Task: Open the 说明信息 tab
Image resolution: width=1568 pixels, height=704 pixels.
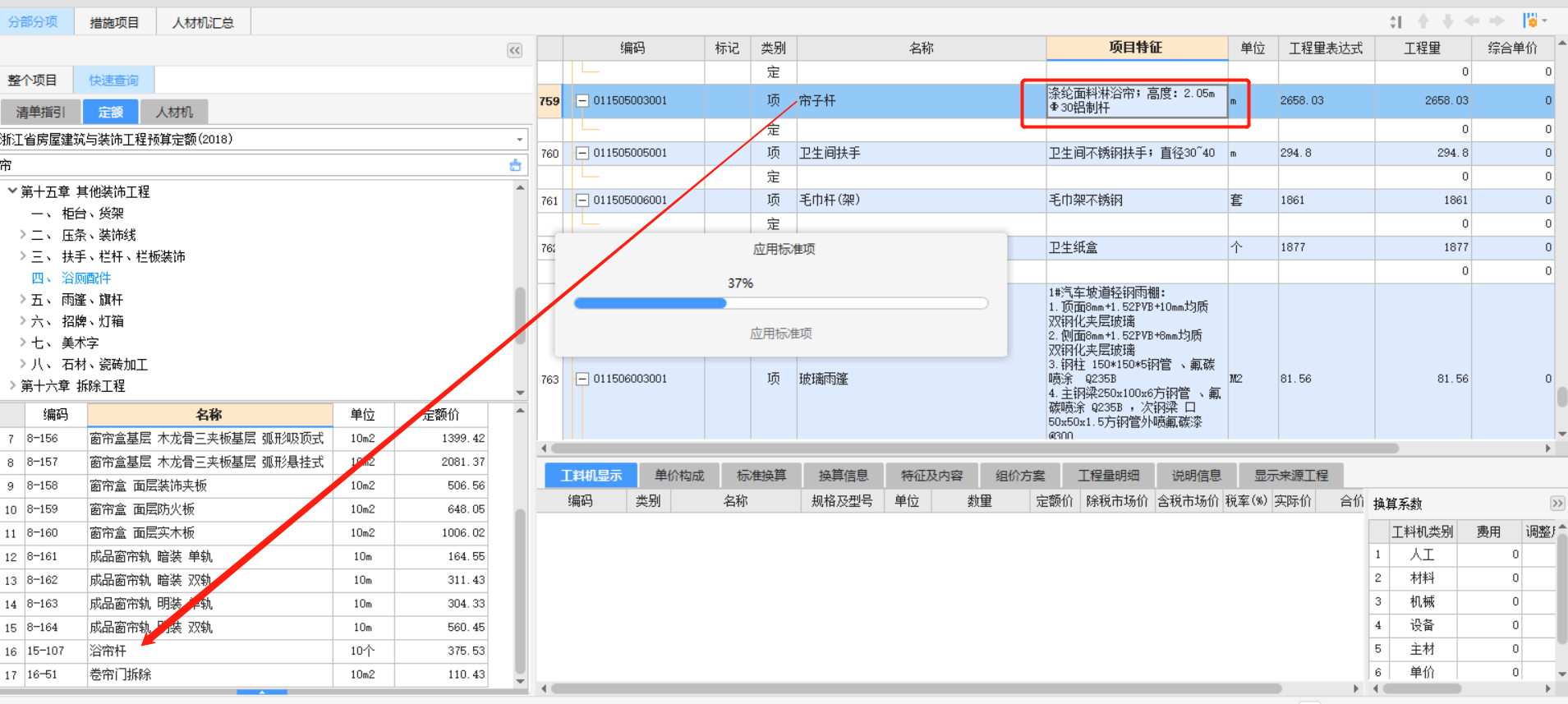Action: [1196, 476]
